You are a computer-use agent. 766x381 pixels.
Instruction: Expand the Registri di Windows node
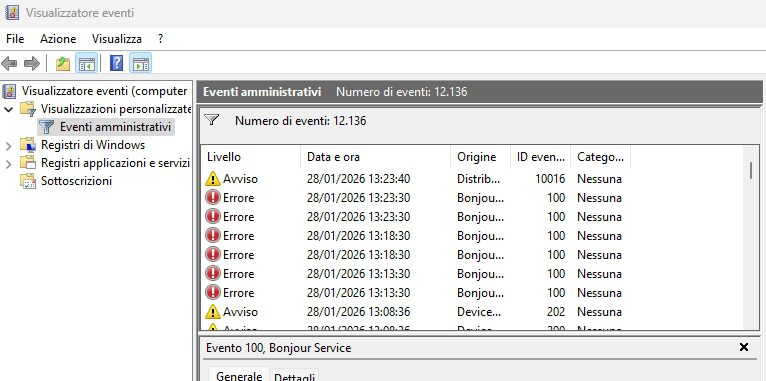[8, 146]
